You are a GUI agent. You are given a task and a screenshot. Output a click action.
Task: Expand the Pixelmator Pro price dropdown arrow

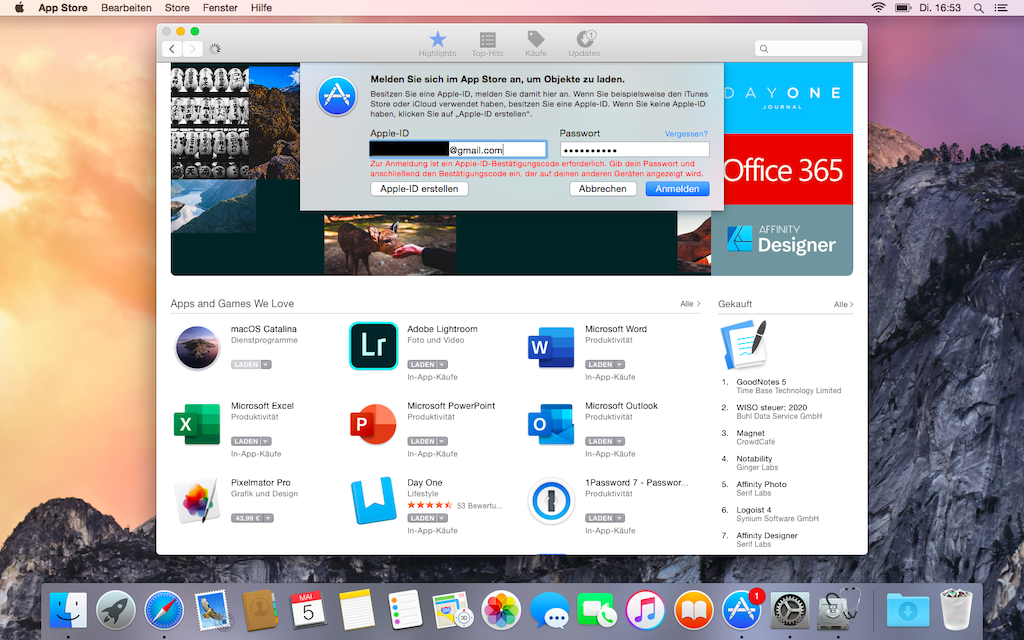(x=268, y=518)
